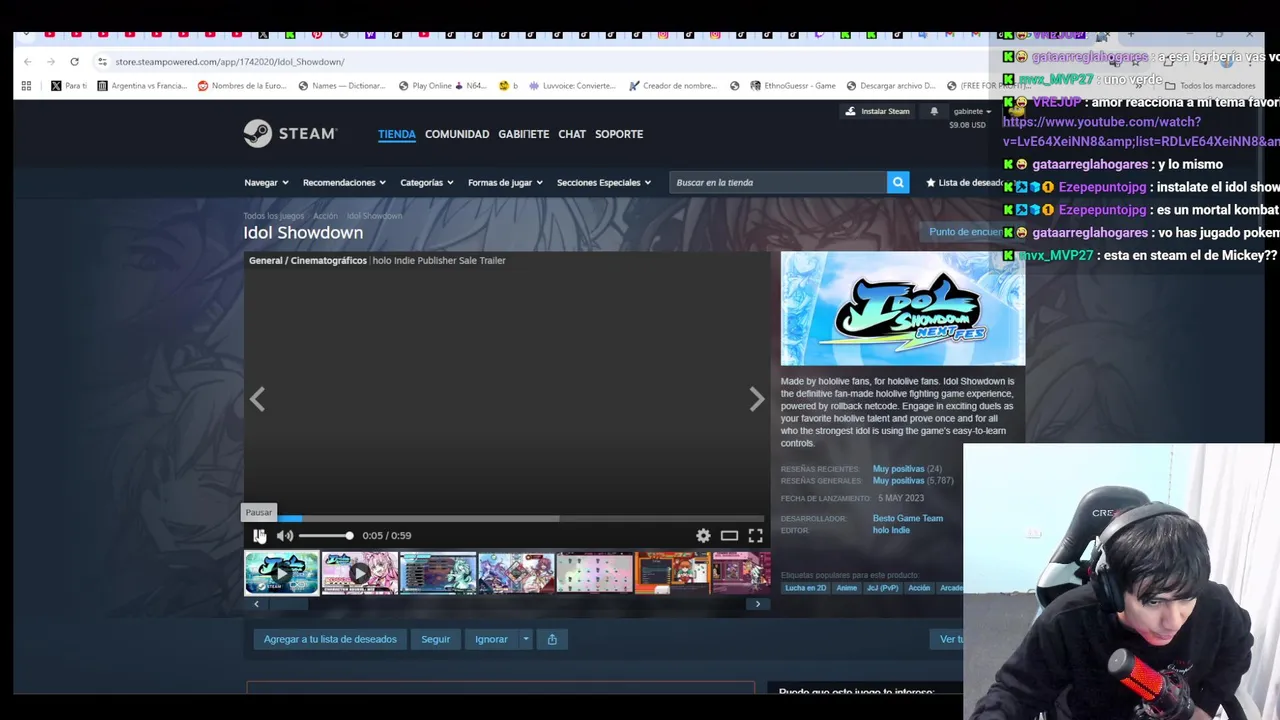
Task: Expand Formas de jugar dropdown
Action: click(505, 182)
